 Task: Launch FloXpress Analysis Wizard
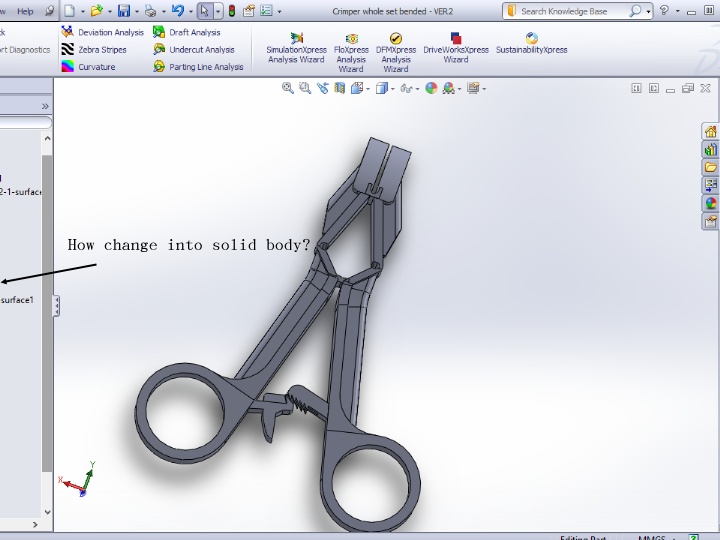(x=351, y=52)
